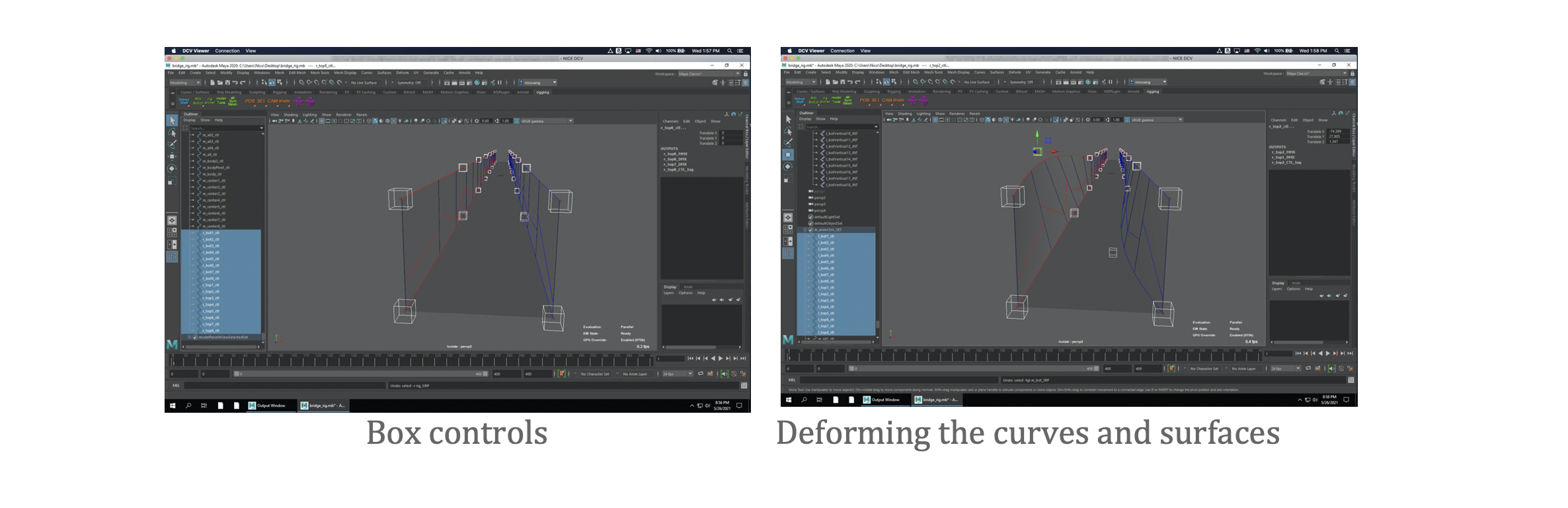Viewport: 1568px width, 508px height.
Task: Click Open Scene folder icon in left screenshot
Action: point(219,83)
